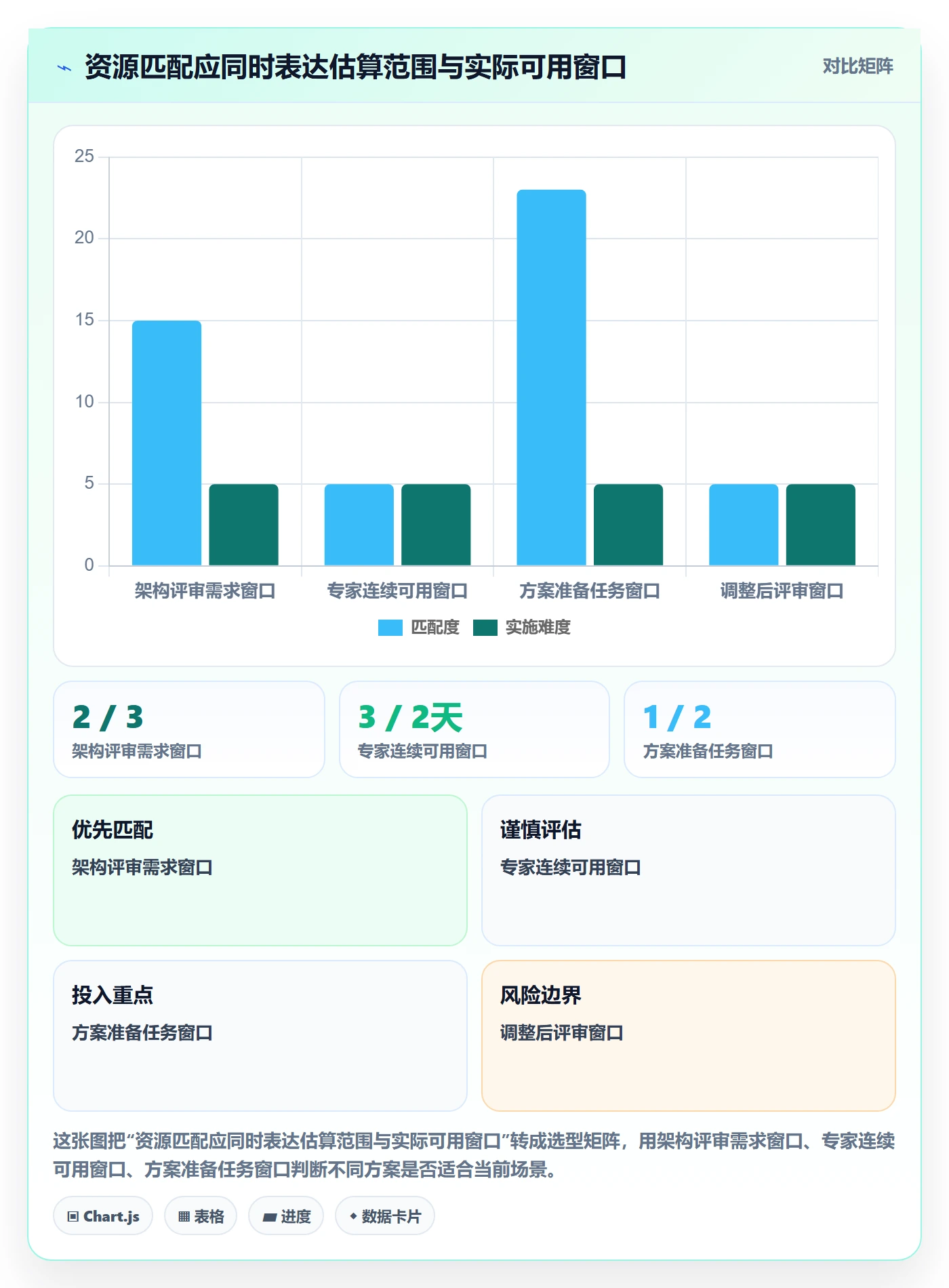Click the green 实施难度 bar for 专家连续可用窗口
This screenshot has width=949, height=1288.
[x=436, y=525]
